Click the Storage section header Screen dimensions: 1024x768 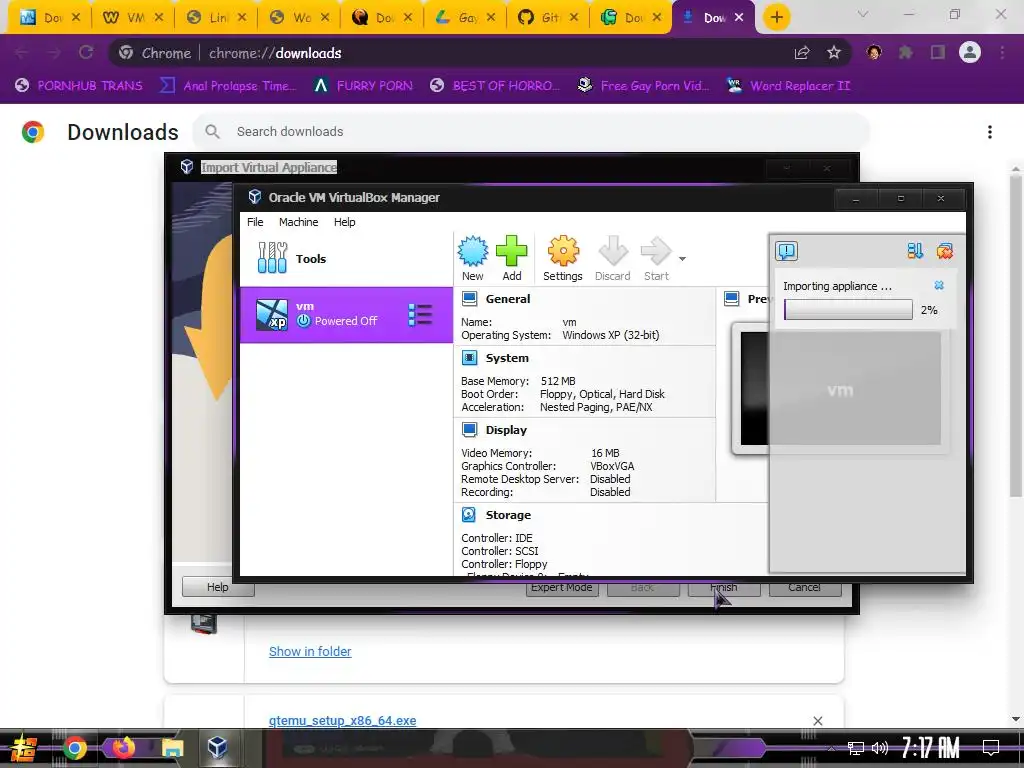(x=508, y=515)
